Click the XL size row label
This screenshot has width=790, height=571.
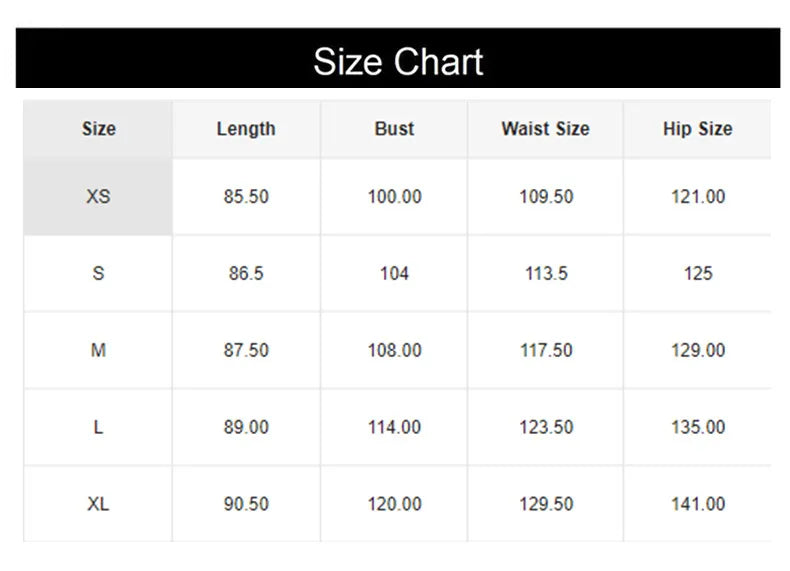coord(98,504)
